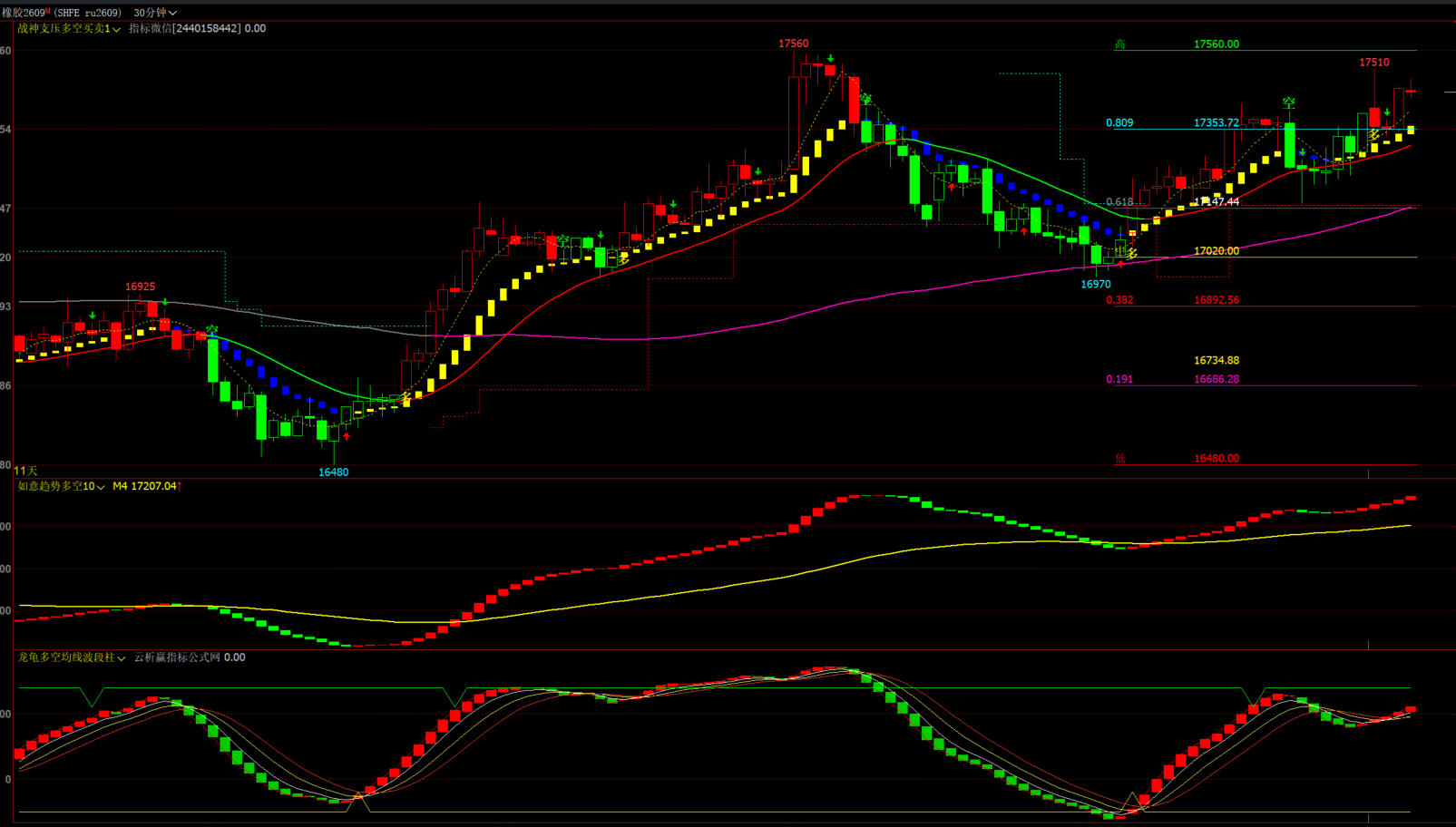Click the 空 signal marker near 0.809 line
Viewport: 1456px width, 827px height.
click(x=1288, y=103)
